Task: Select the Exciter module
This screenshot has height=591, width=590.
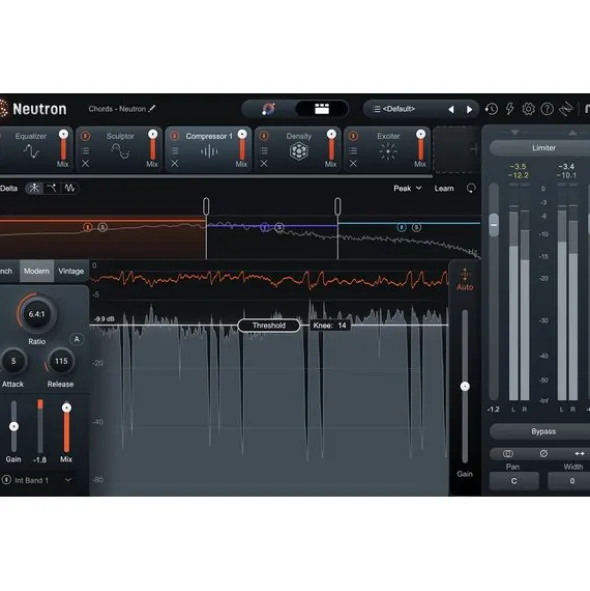Action: pyautogui.click(x=388, y=150)
